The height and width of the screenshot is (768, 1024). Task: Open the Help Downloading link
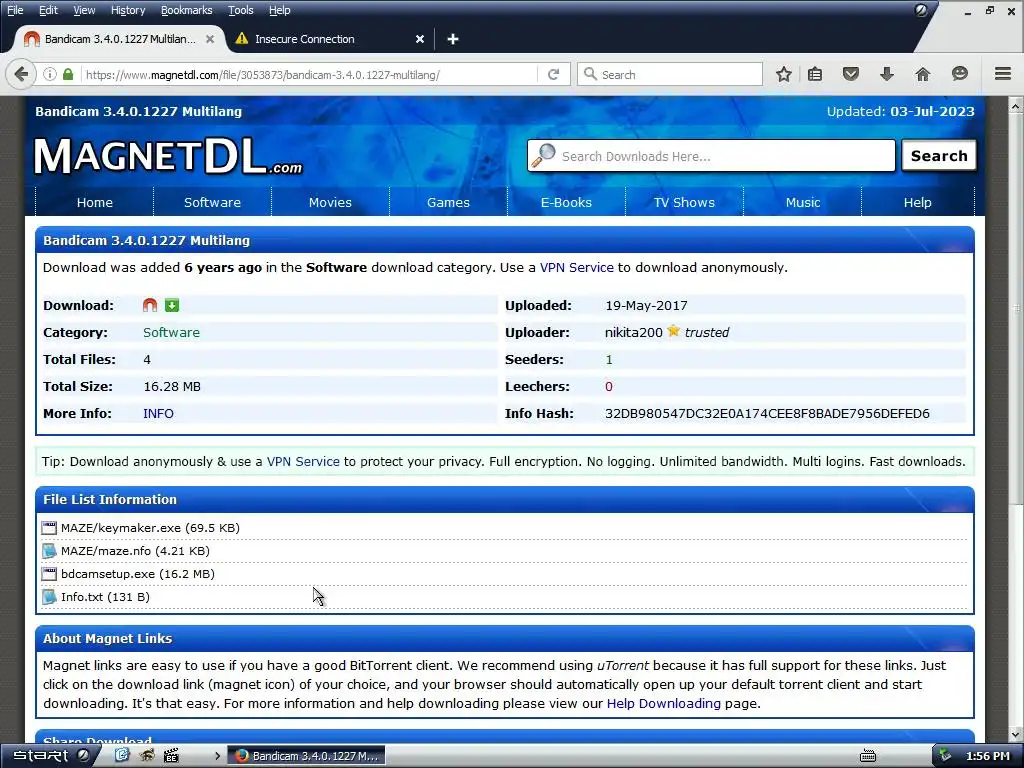[x=664, y=703]
